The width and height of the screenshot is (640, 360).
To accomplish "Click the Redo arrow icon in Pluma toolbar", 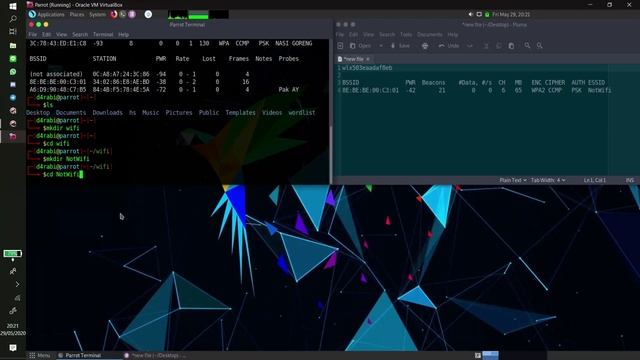I will click(x=470, y=46).
